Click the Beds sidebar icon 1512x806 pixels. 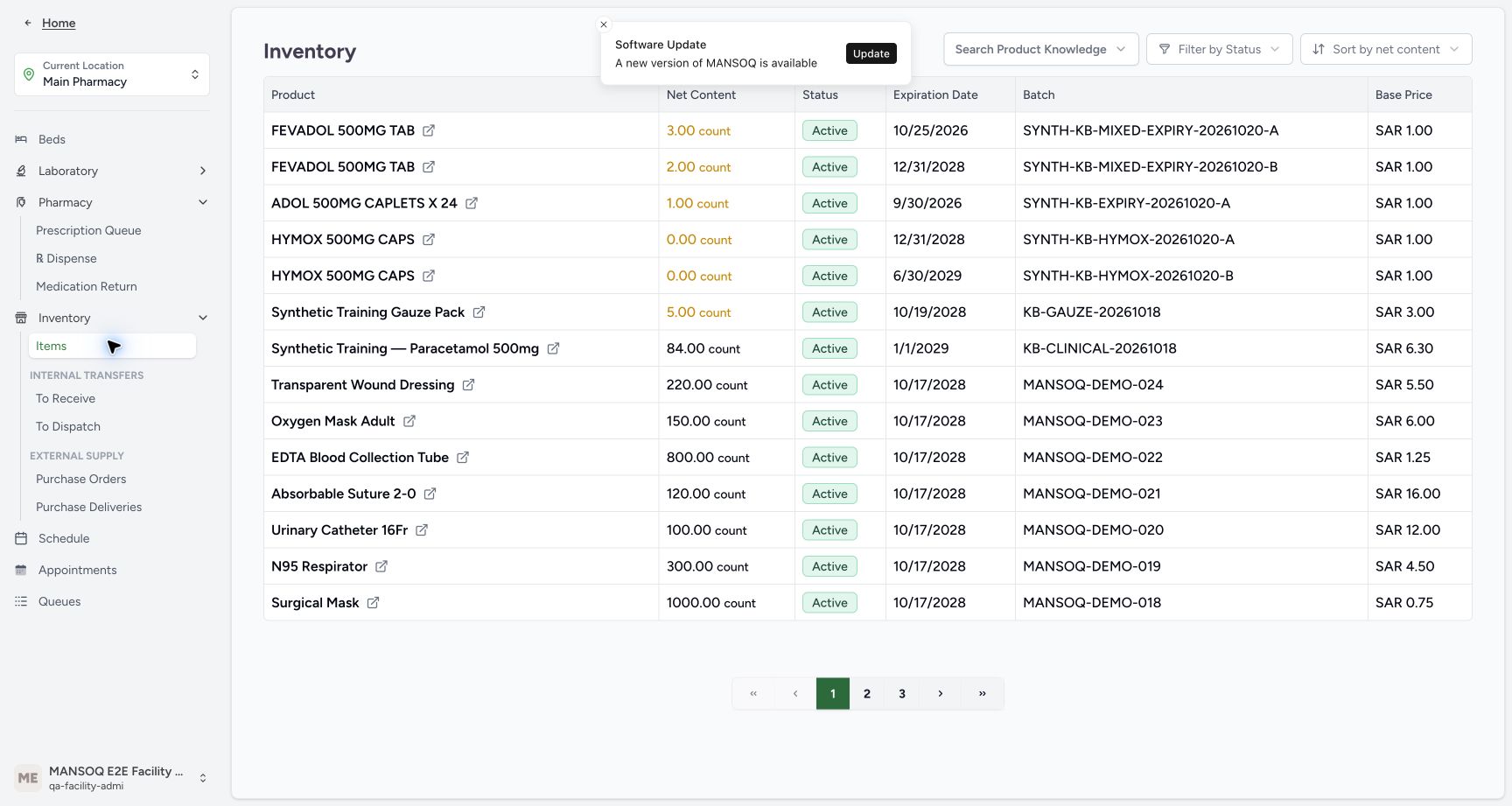pyautogui.click(x=21, y=139)
